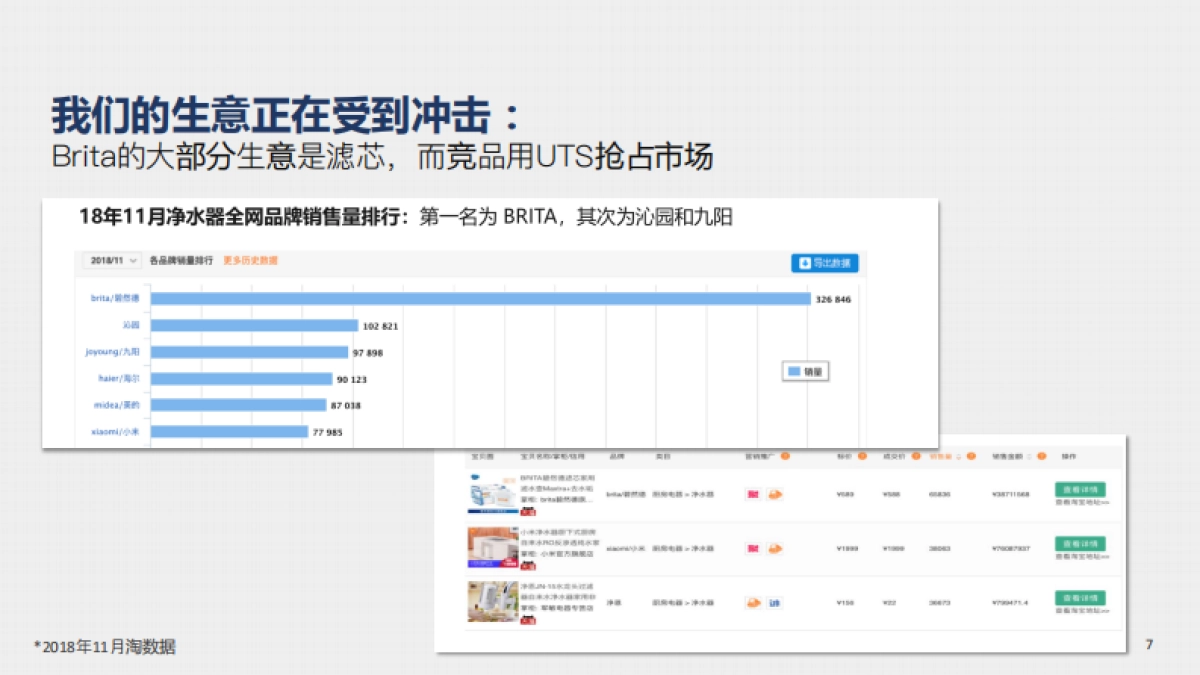Click the Xiaomi water purifier product thumbnail
1200x675 pixels.
pyautogui.click(x=491, y=548)
